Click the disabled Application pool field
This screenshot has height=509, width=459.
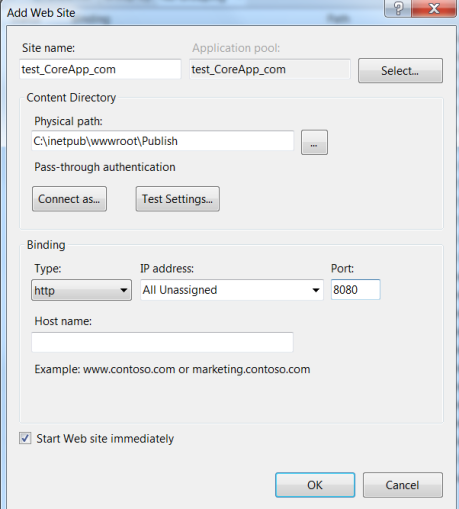point(270,69)
